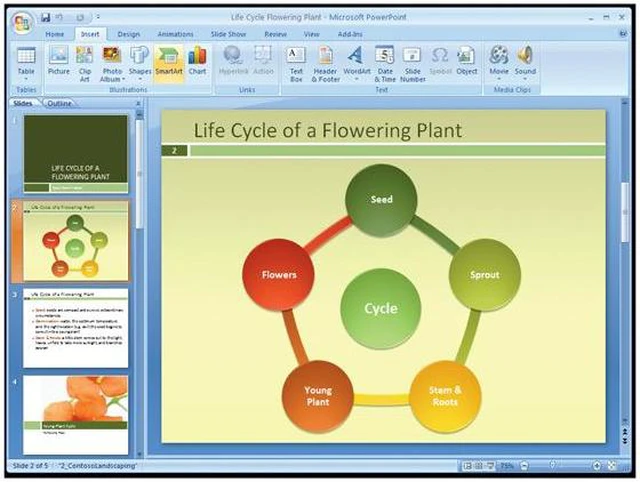This screenshot has height=482, width=640.
Task: Click the Sound icon
Action: 525,55
